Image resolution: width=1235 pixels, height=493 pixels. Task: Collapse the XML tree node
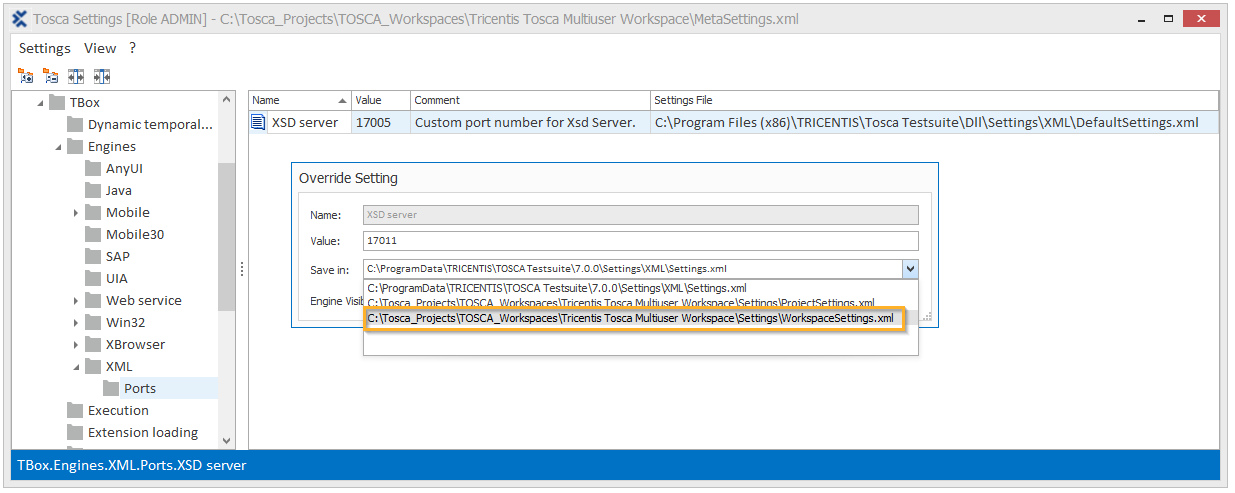(76, 366)
